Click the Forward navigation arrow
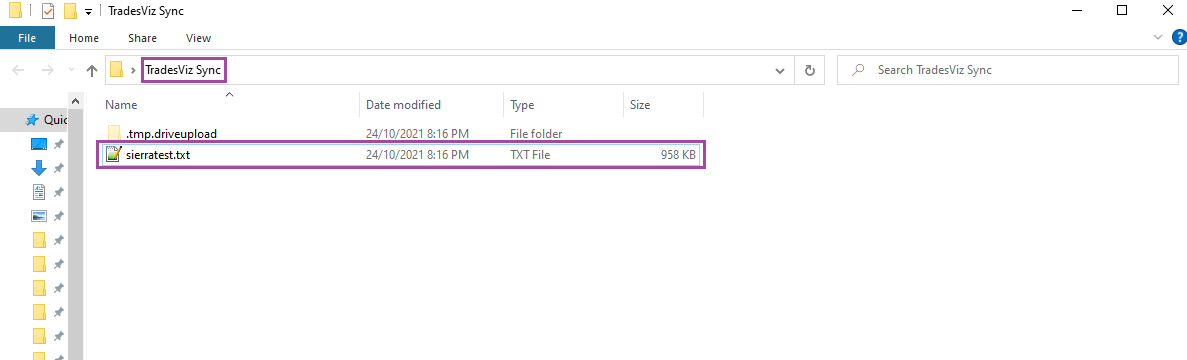 [47, 70]
